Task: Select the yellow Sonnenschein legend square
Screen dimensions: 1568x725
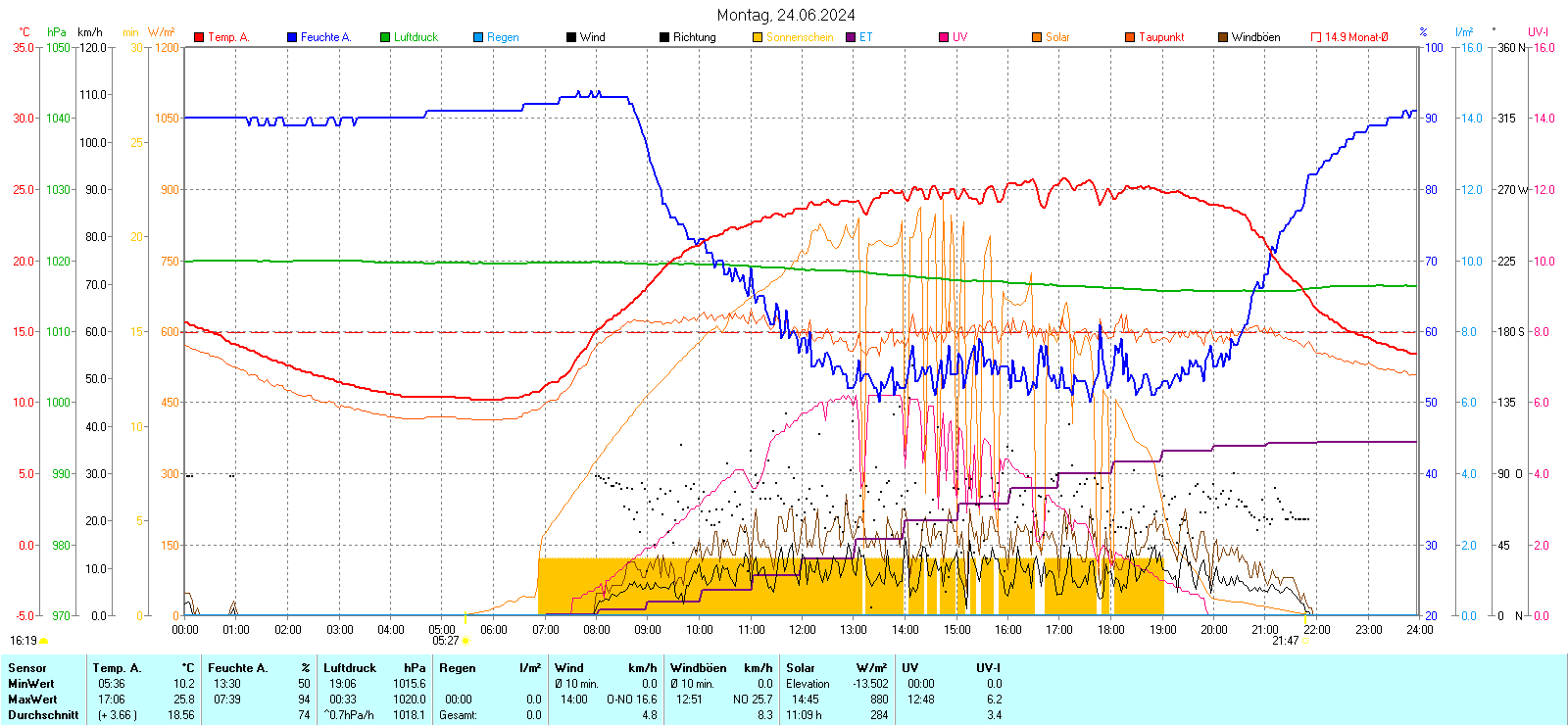Action: pos(758,37)
